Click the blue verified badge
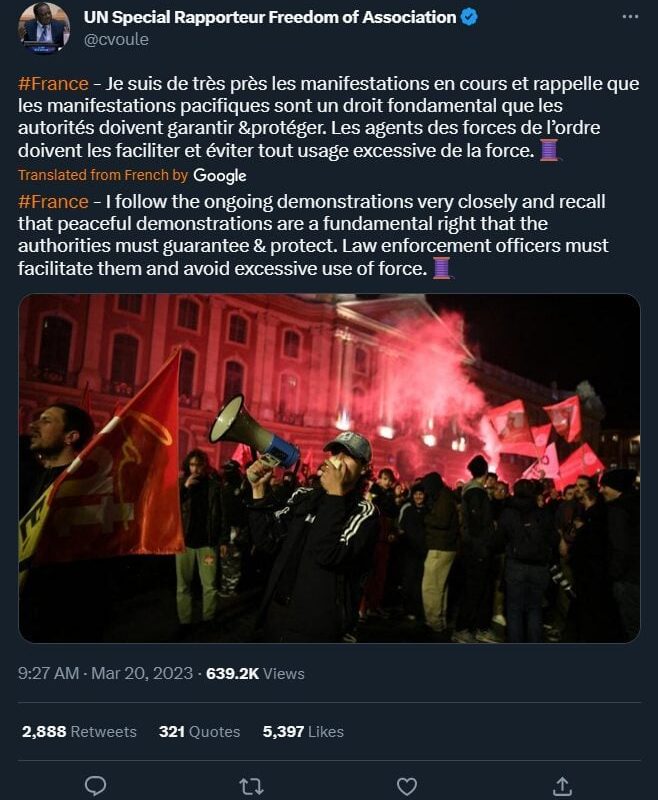This screenshot has height=800, width=658. click(468, 17)
